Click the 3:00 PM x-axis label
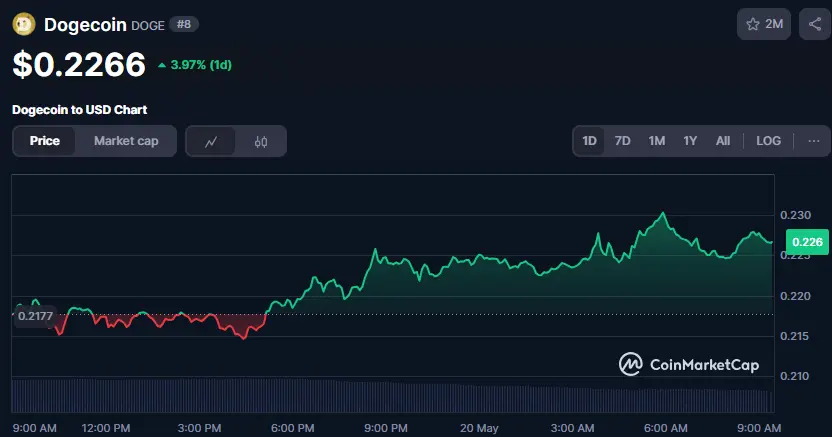 [x=199, y=428]
